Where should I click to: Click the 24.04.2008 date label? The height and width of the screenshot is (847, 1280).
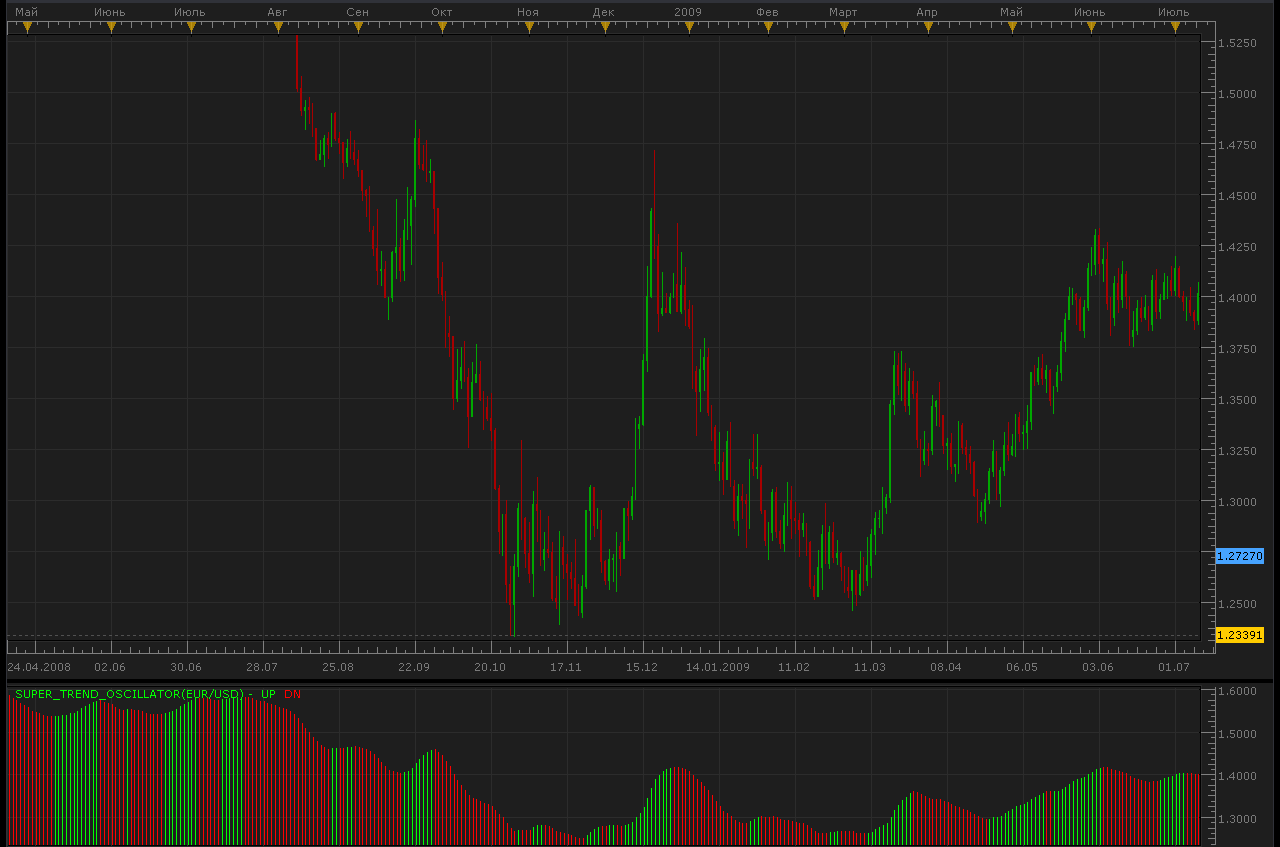coord(39,667)
